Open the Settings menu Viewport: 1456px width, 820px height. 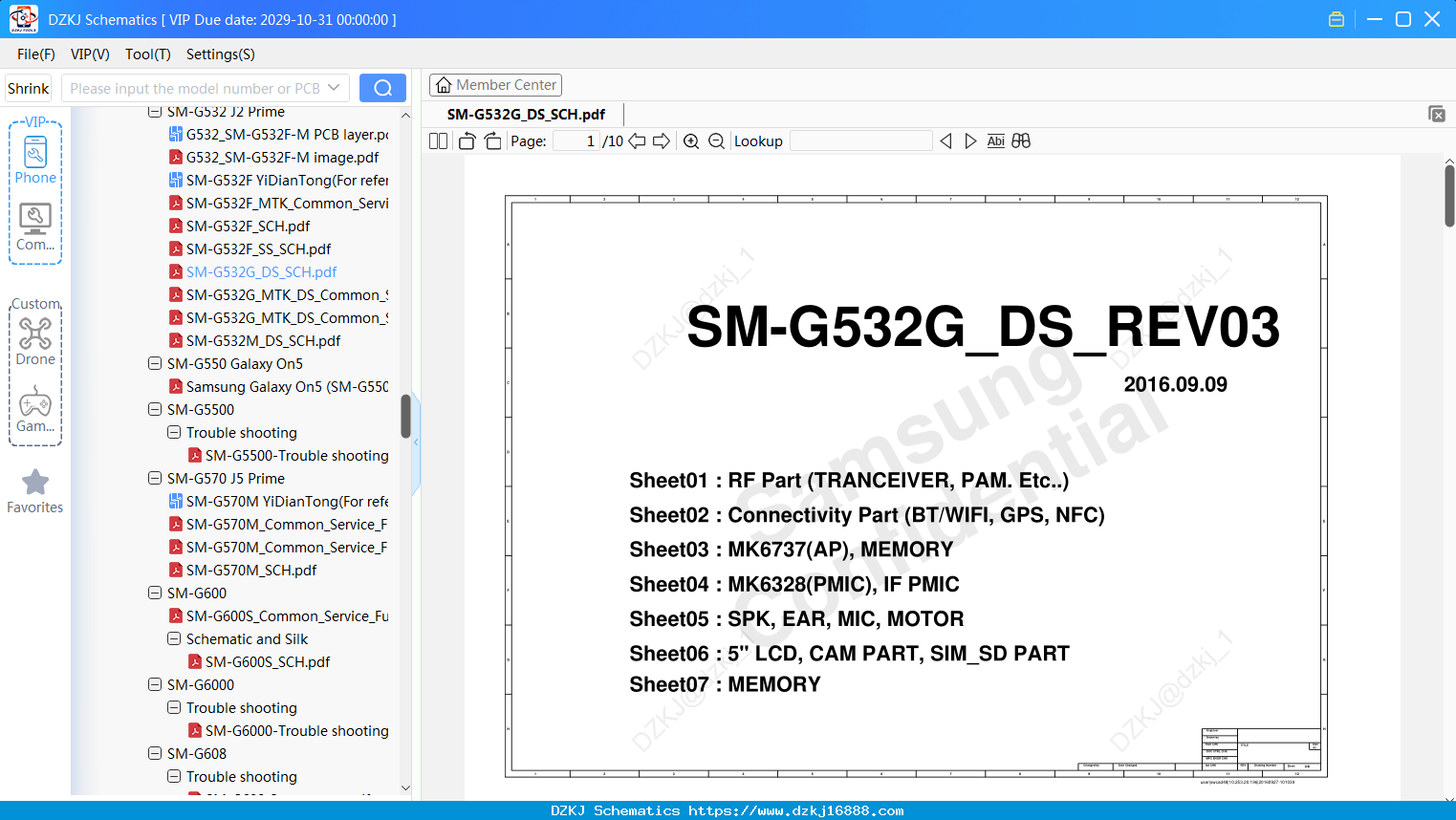[220, 54]
